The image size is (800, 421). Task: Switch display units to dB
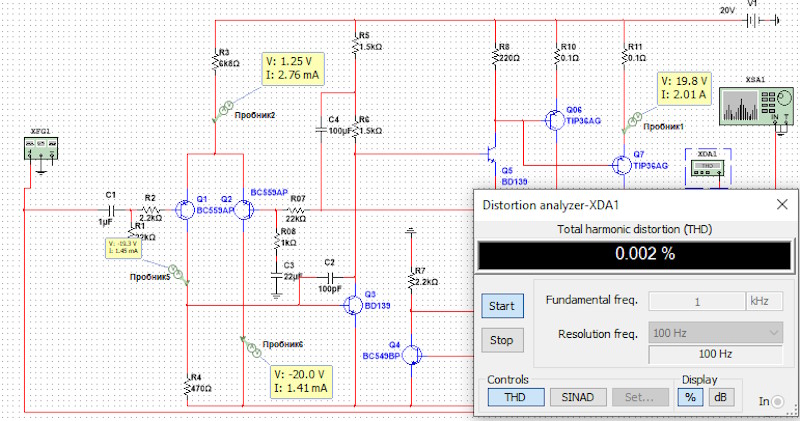click(720, 396)
